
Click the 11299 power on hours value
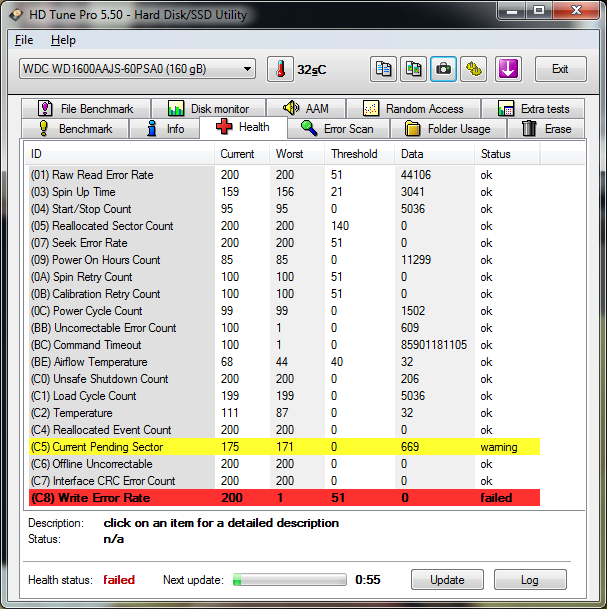point(416,260)
